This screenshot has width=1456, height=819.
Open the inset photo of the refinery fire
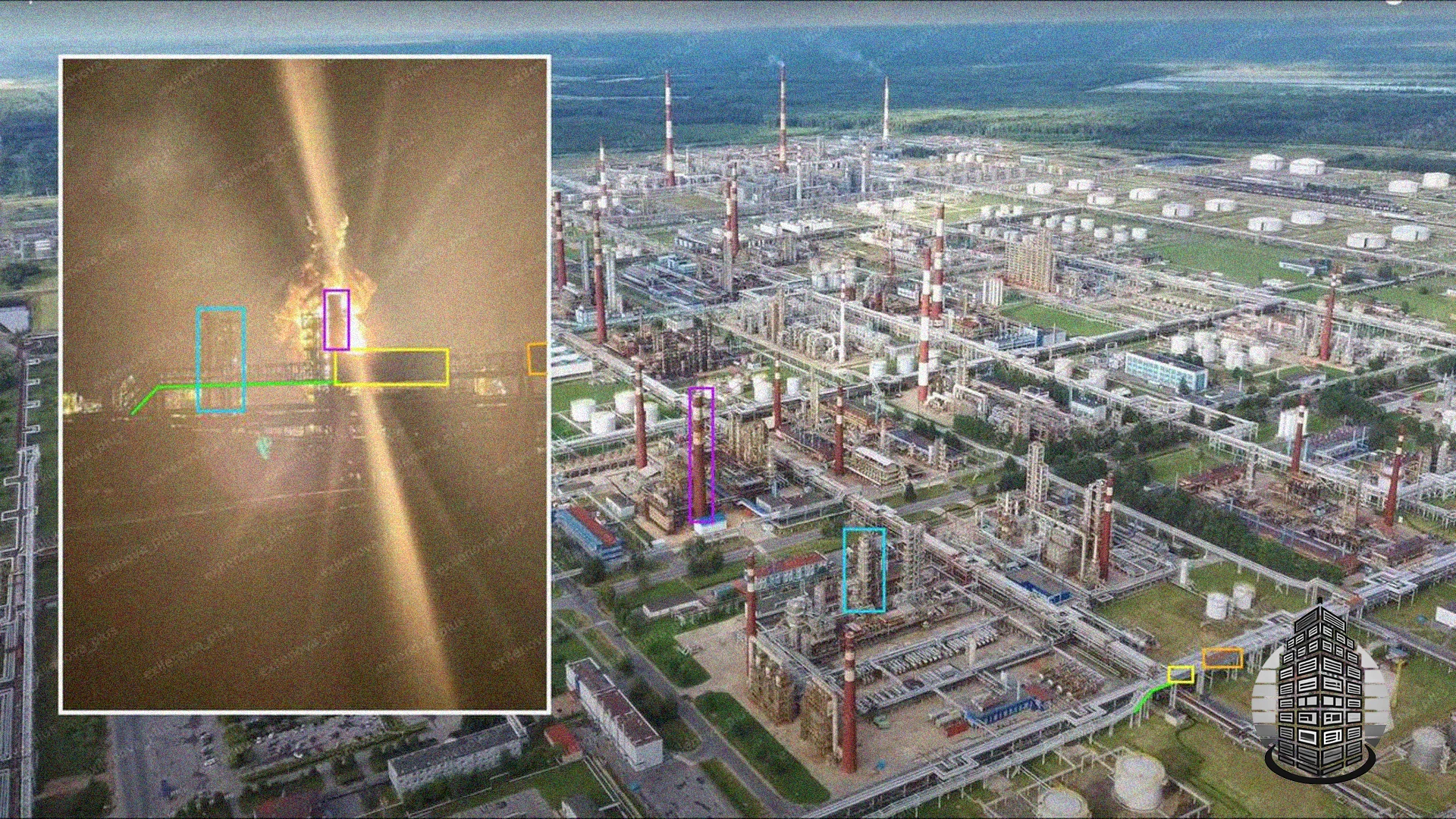click(x=305, y=384)
